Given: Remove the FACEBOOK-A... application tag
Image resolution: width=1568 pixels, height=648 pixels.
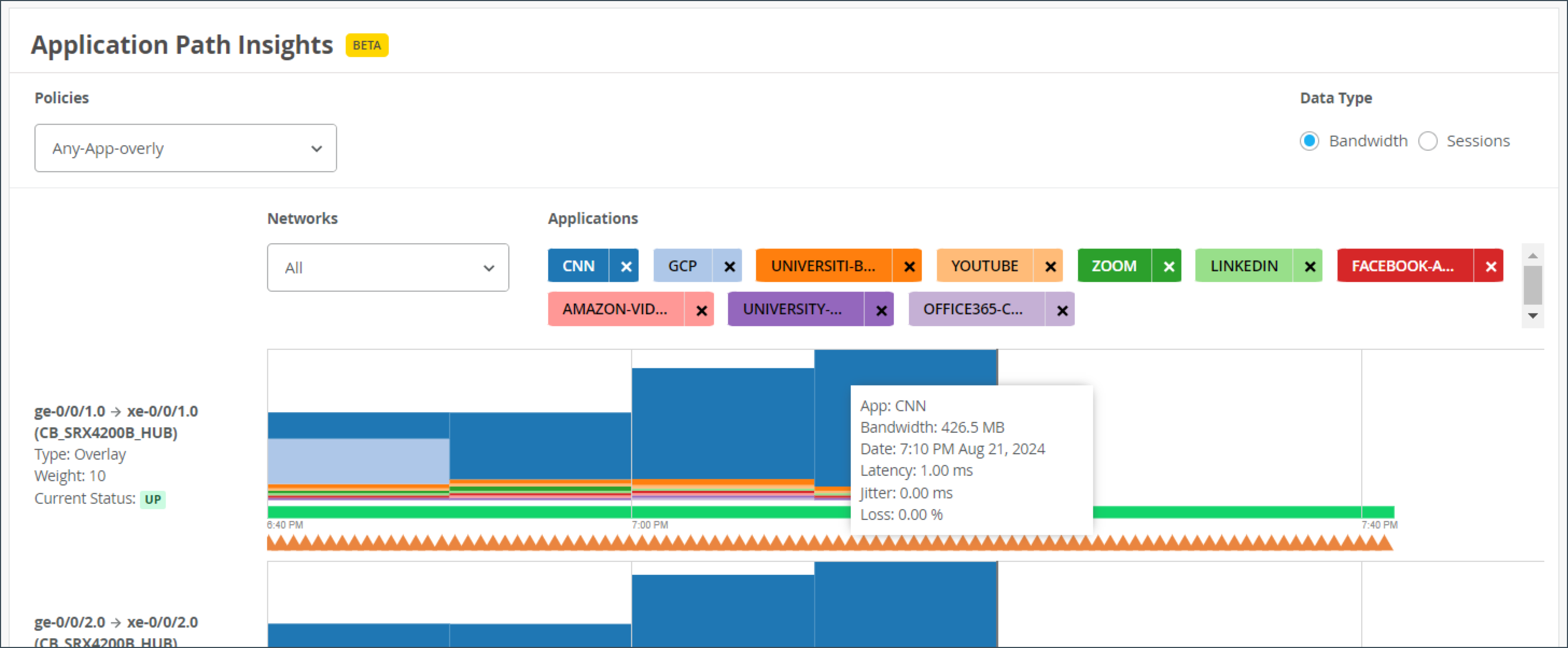Looking at the screenshot, I should coord(1490,266).
